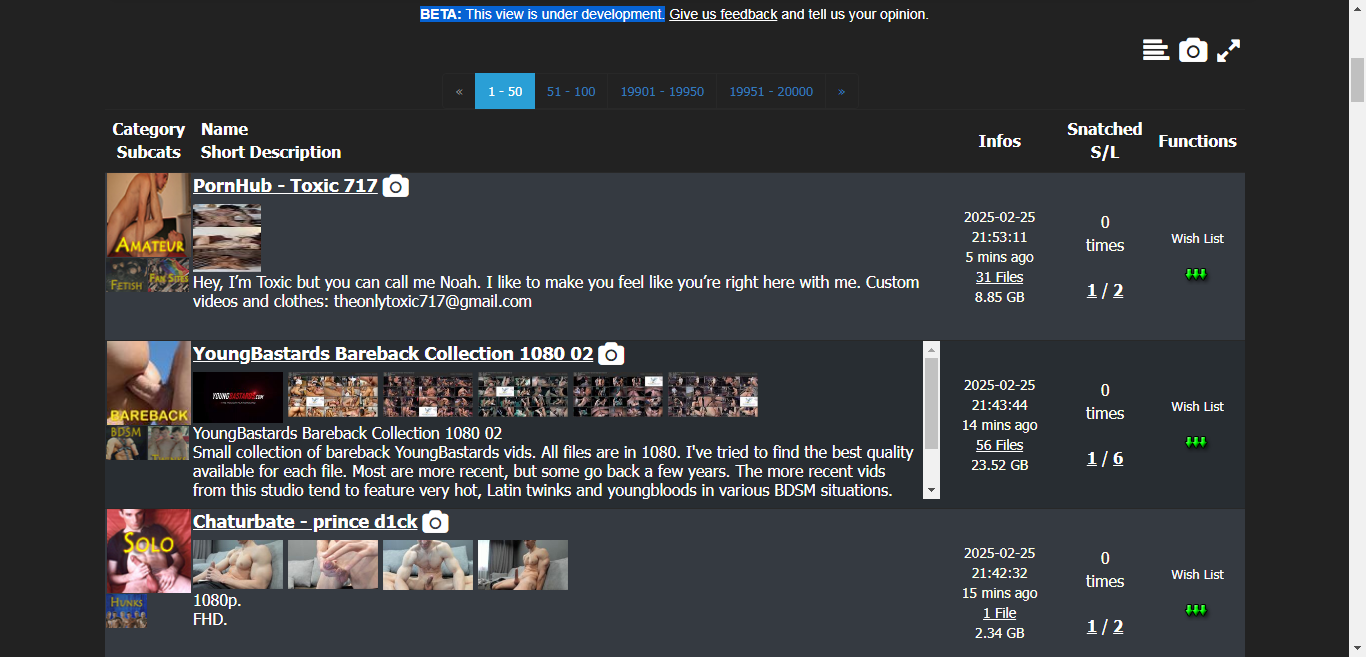Image resolution: width=1366 pixels, height=657 pixels.
Task: Open the Give us feedback link
Action: (x=723, y=14)
